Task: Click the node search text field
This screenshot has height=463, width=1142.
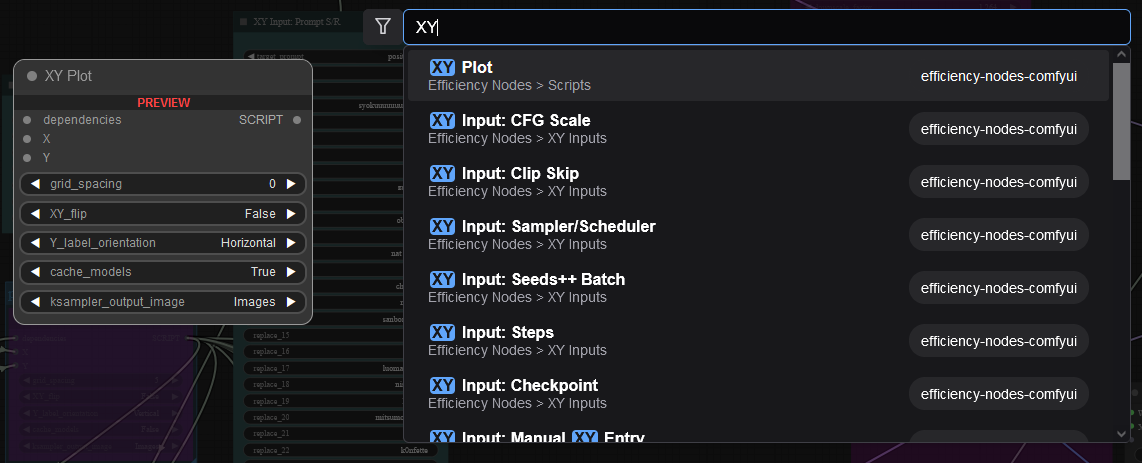Action: point(767,28)
